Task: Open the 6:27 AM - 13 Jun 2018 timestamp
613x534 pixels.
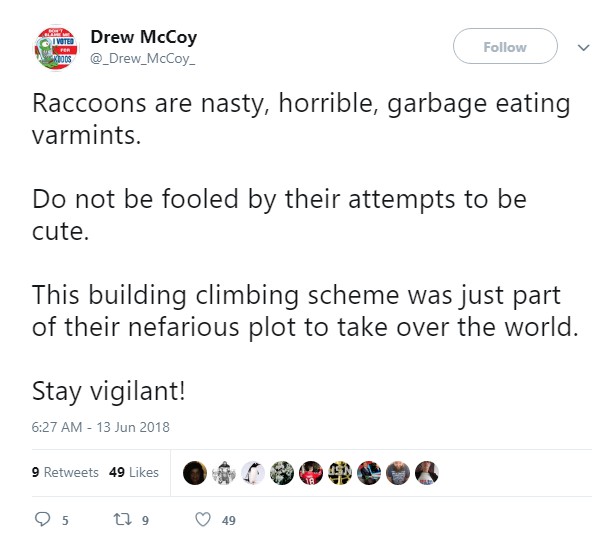Action: (100, 427)
